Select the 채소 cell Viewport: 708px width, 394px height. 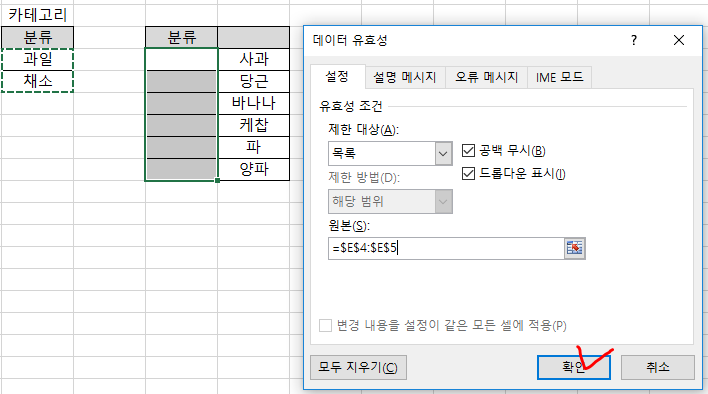tap(37, 81)
